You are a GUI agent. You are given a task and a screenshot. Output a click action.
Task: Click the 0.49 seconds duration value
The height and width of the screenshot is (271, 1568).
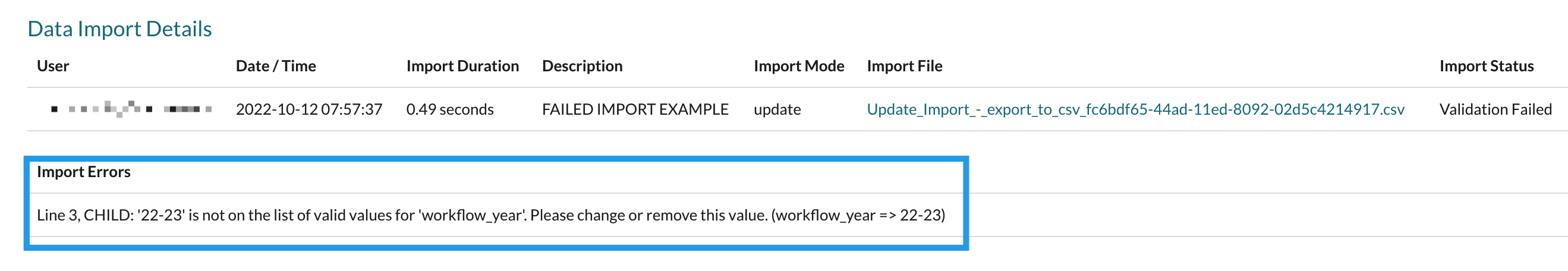pos(450,109)
